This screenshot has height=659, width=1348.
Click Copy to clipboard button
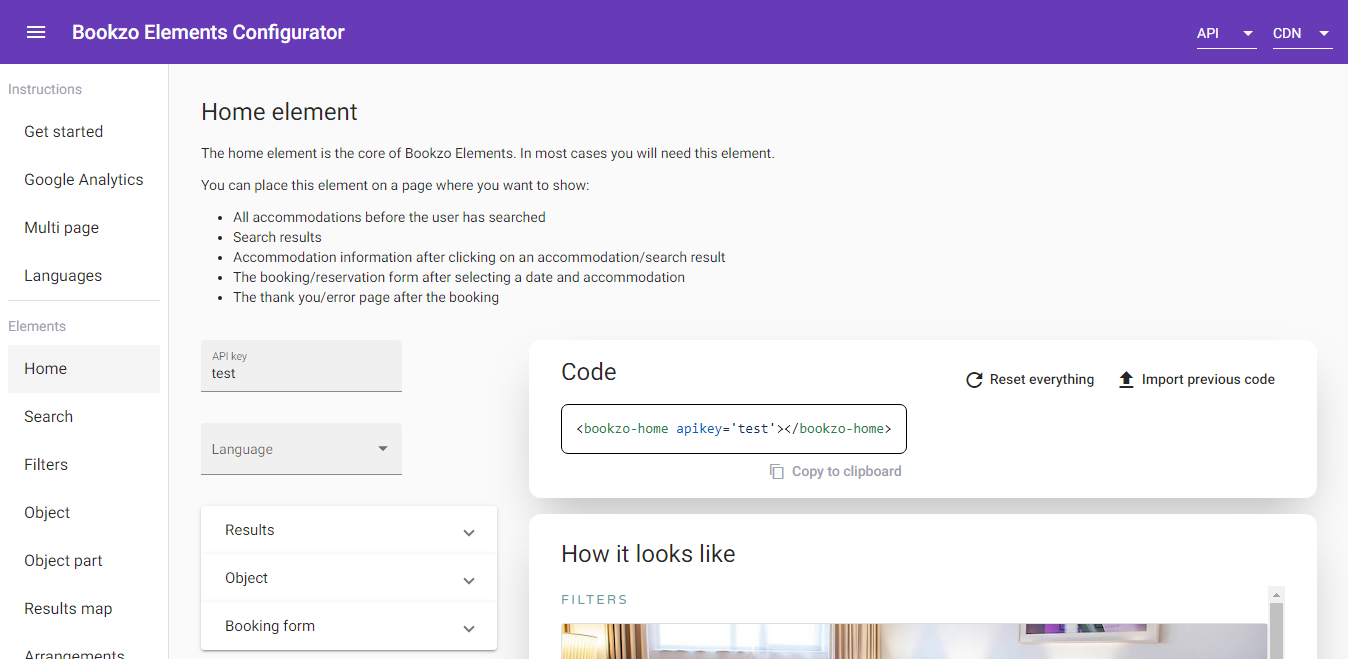pyautogui.click(x=835, y=471)
